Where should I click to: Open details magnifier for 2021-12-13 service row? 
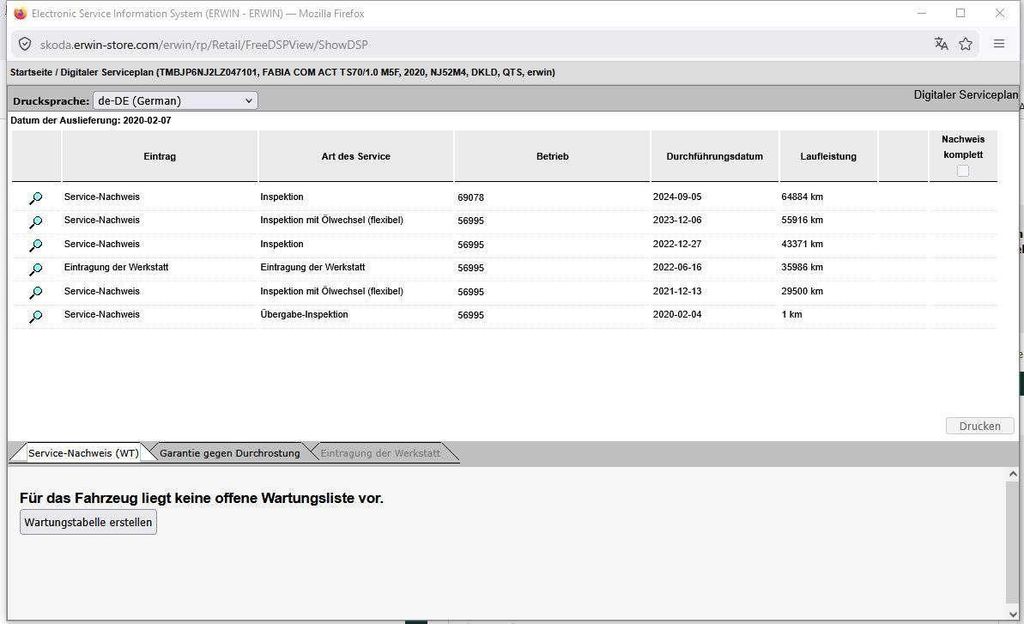pos(36,292)
